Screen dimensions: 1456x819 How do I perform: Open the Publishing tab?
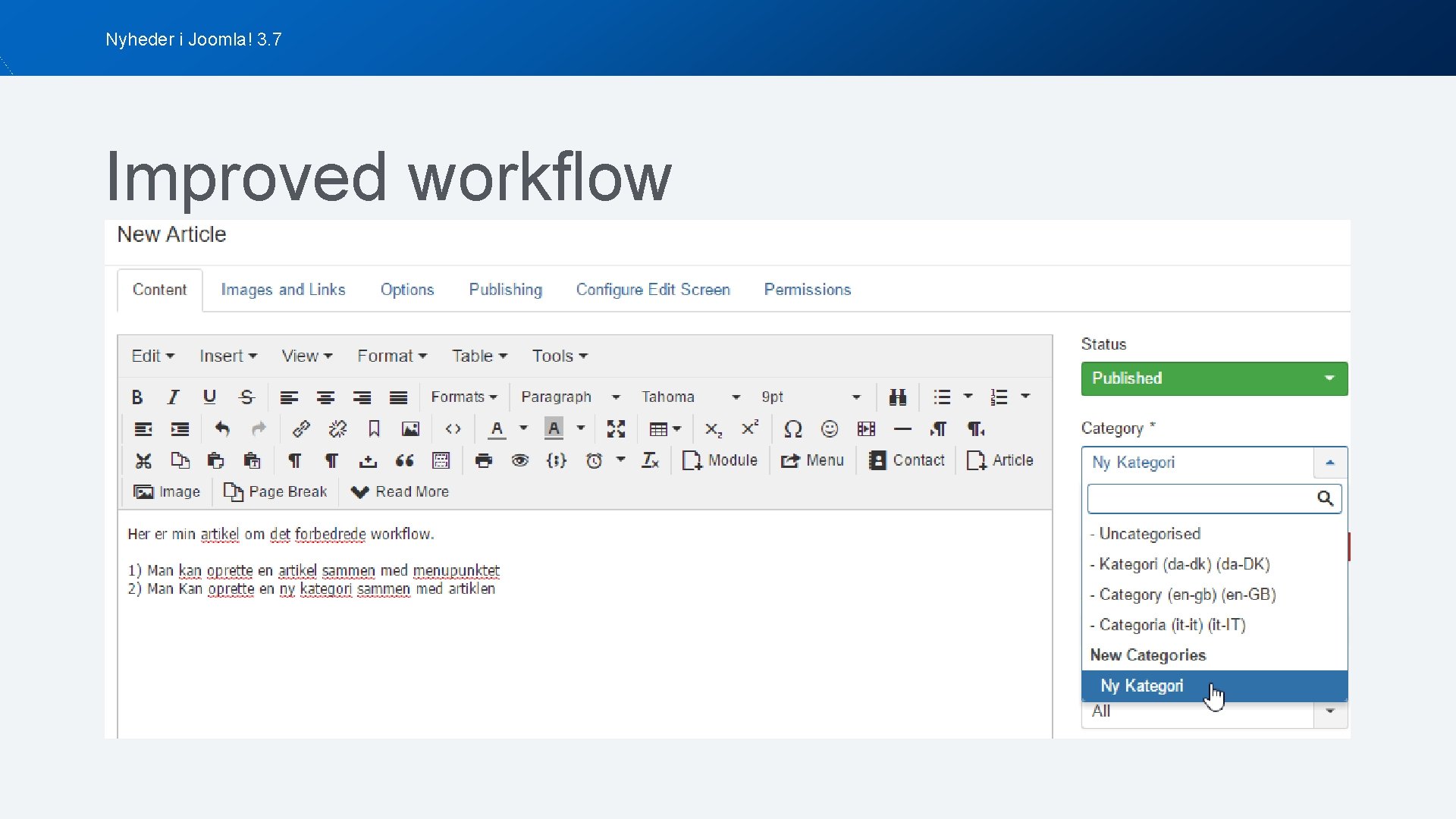pyautogui.click(x=506, y=290)
